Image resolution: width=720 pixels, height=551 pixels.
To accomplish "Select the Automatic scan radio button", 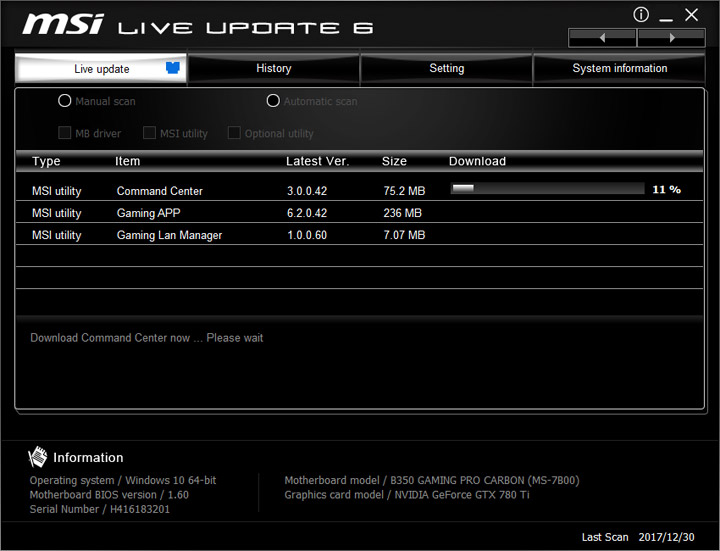I will coord(273,101).
